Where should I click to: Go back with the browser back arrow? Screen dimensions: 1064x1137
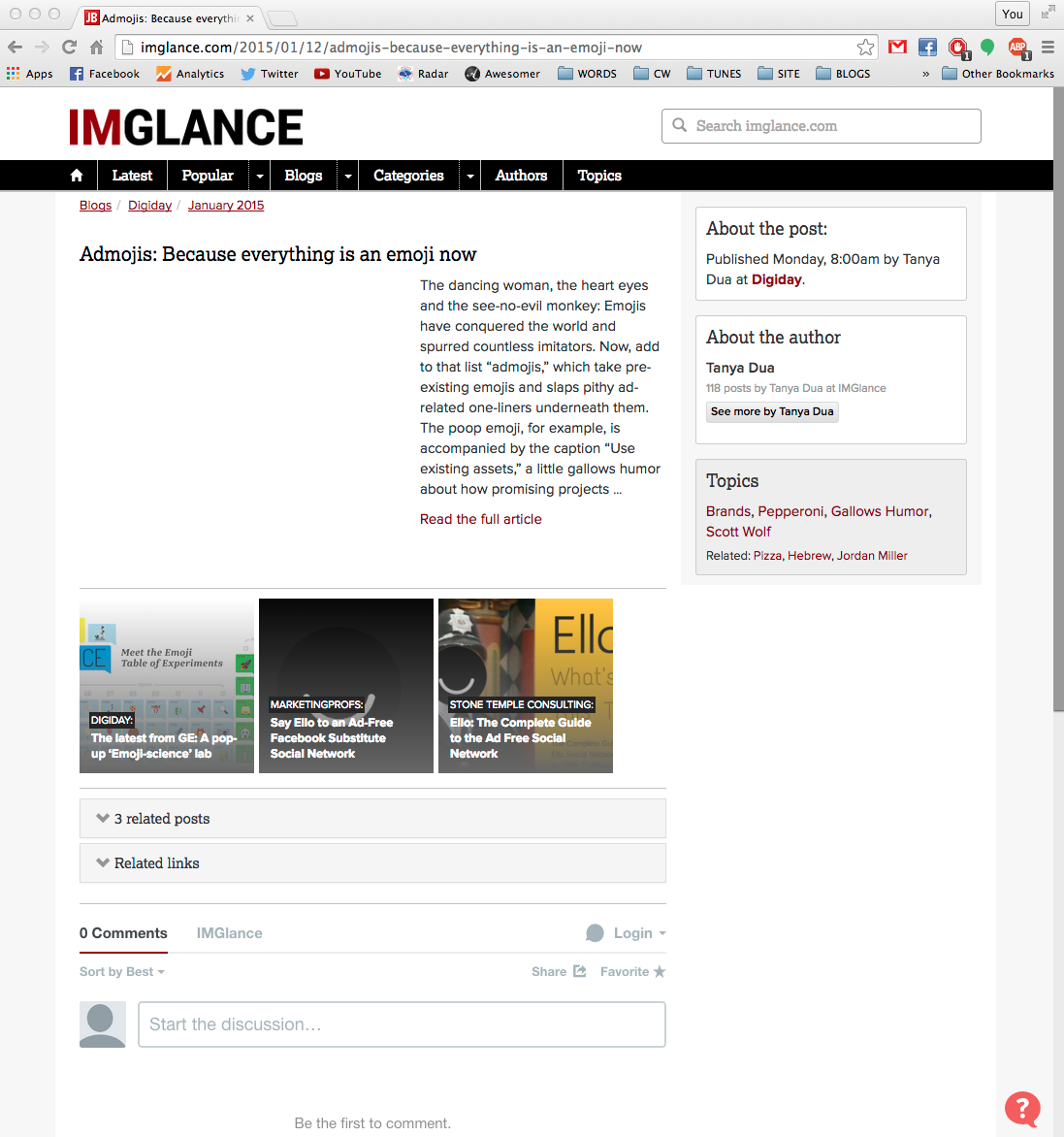pos(16,48)
